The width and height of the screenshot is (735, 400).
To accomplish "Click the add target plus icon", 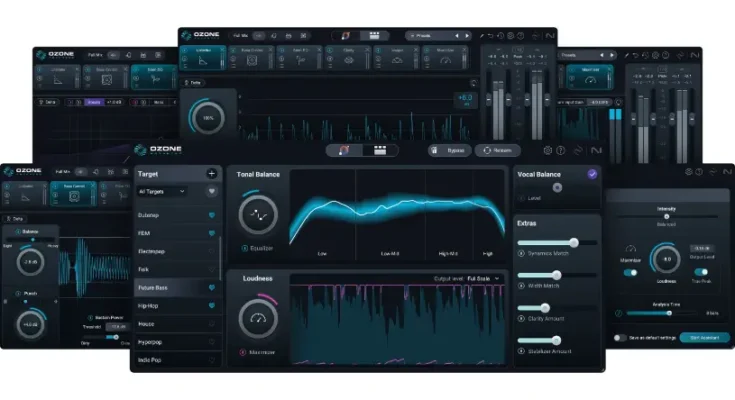I will pyautogui.click(x=211, y=174).
